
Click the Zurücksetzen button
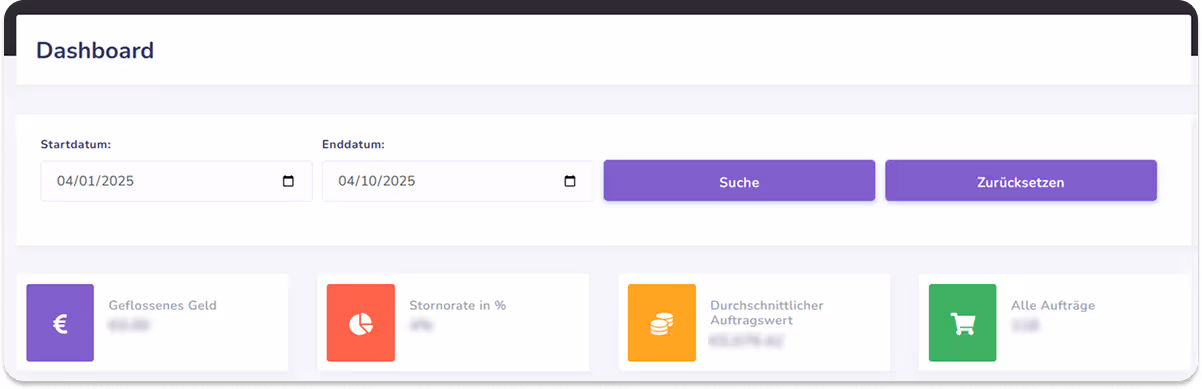1021,181
